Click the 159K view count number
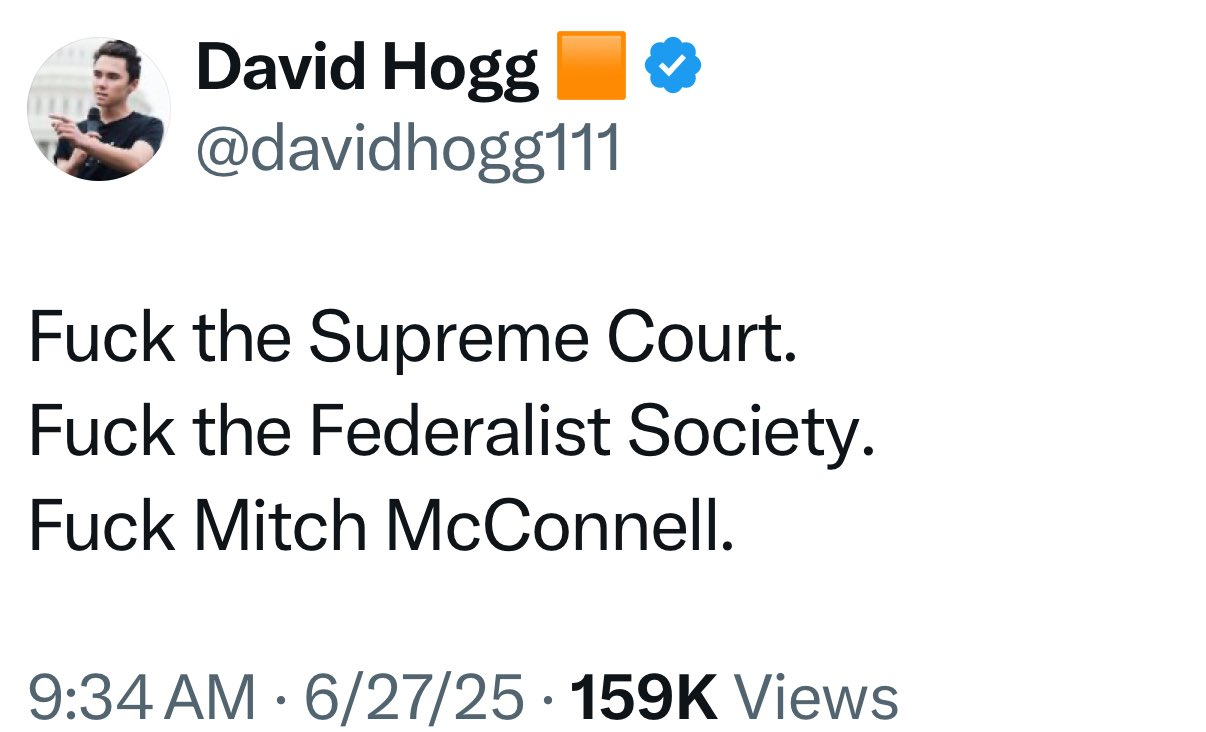This screenshot has height=732, width=1206. coord(644,696)
